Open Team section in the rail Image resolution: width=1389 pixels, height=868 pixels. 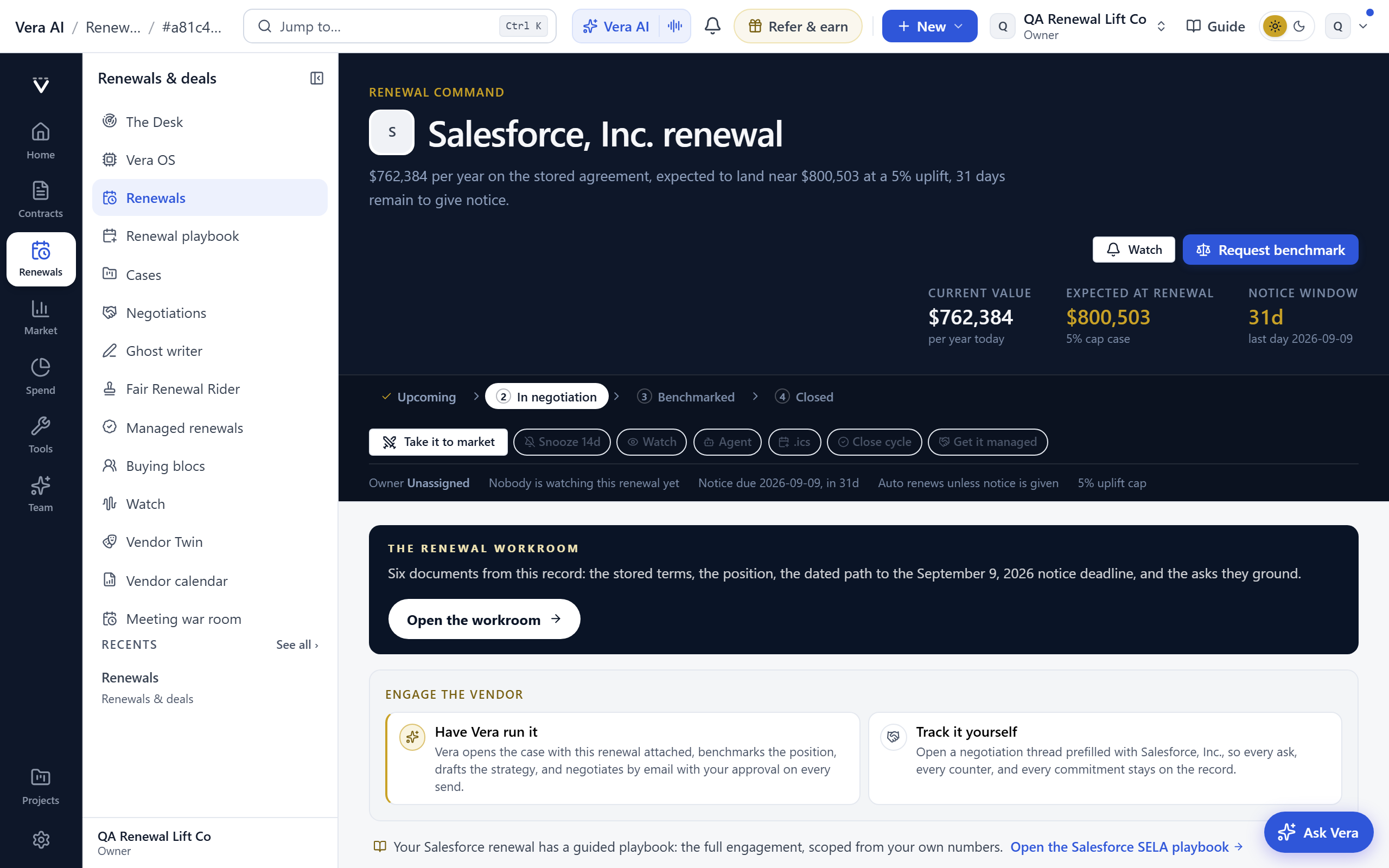pos(41,494)
